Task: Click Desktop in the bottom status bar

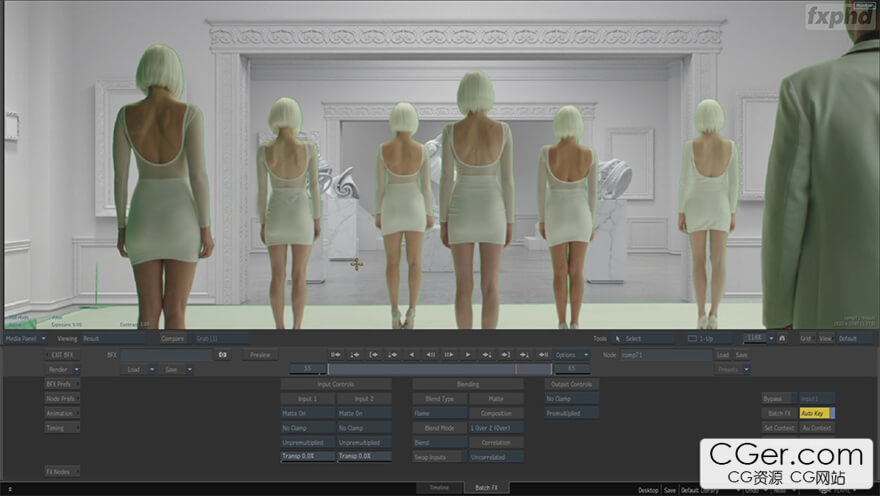Action: pyautogui.click(x=648, y=490)
